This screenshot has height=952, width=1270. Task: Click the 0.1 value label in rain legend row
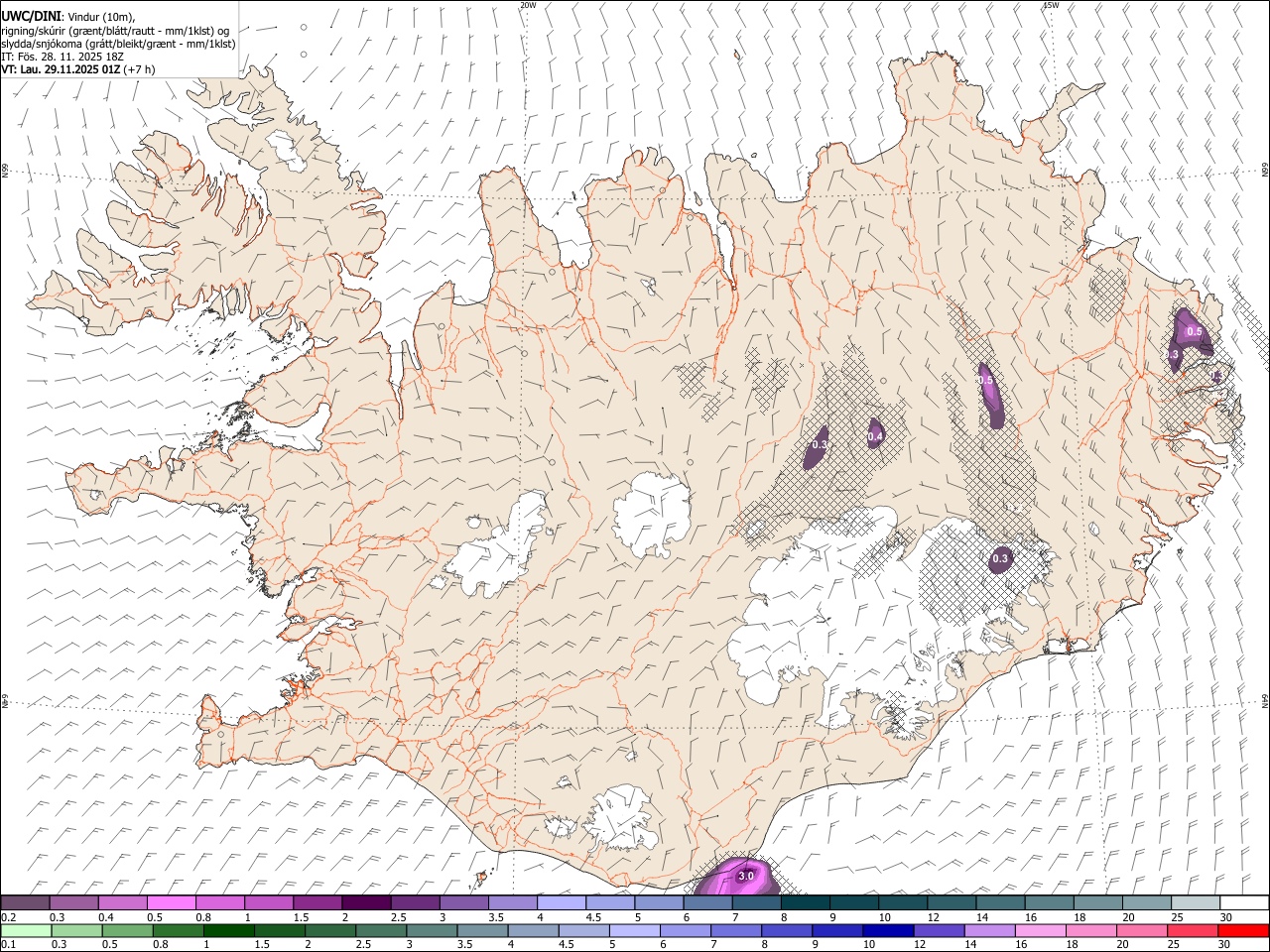coord(8,944)
